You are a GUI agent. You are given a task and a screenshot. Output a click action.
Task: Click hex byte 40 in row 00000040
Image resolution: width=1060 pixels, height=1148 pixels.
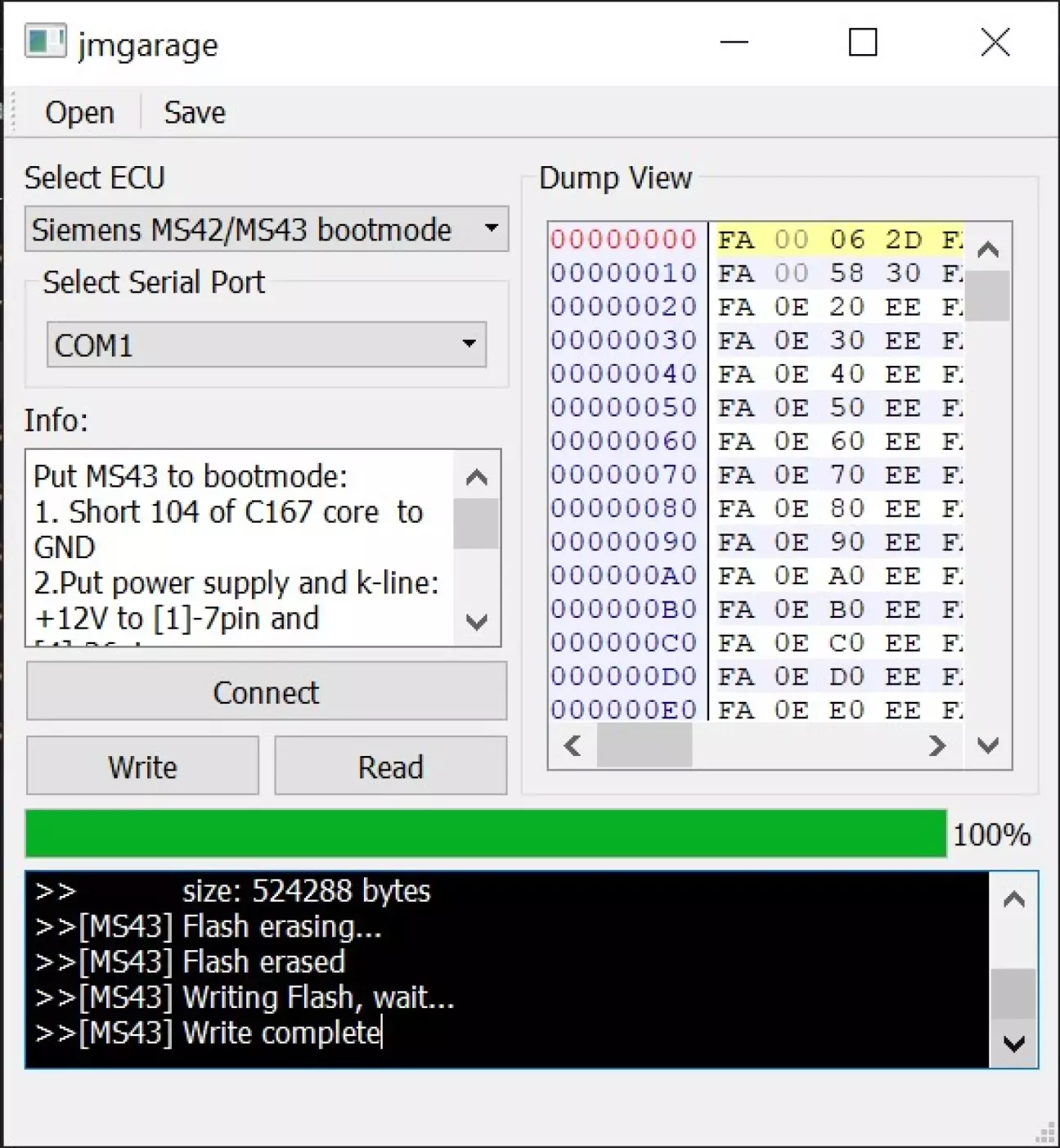(x=847, y=374)
